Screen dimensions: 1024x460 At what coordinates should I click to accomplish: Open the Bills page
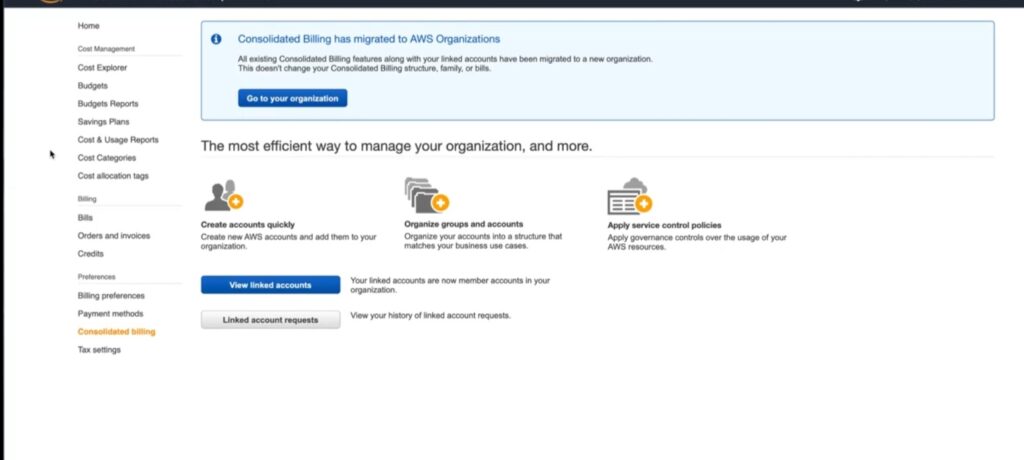pos(85,218)
